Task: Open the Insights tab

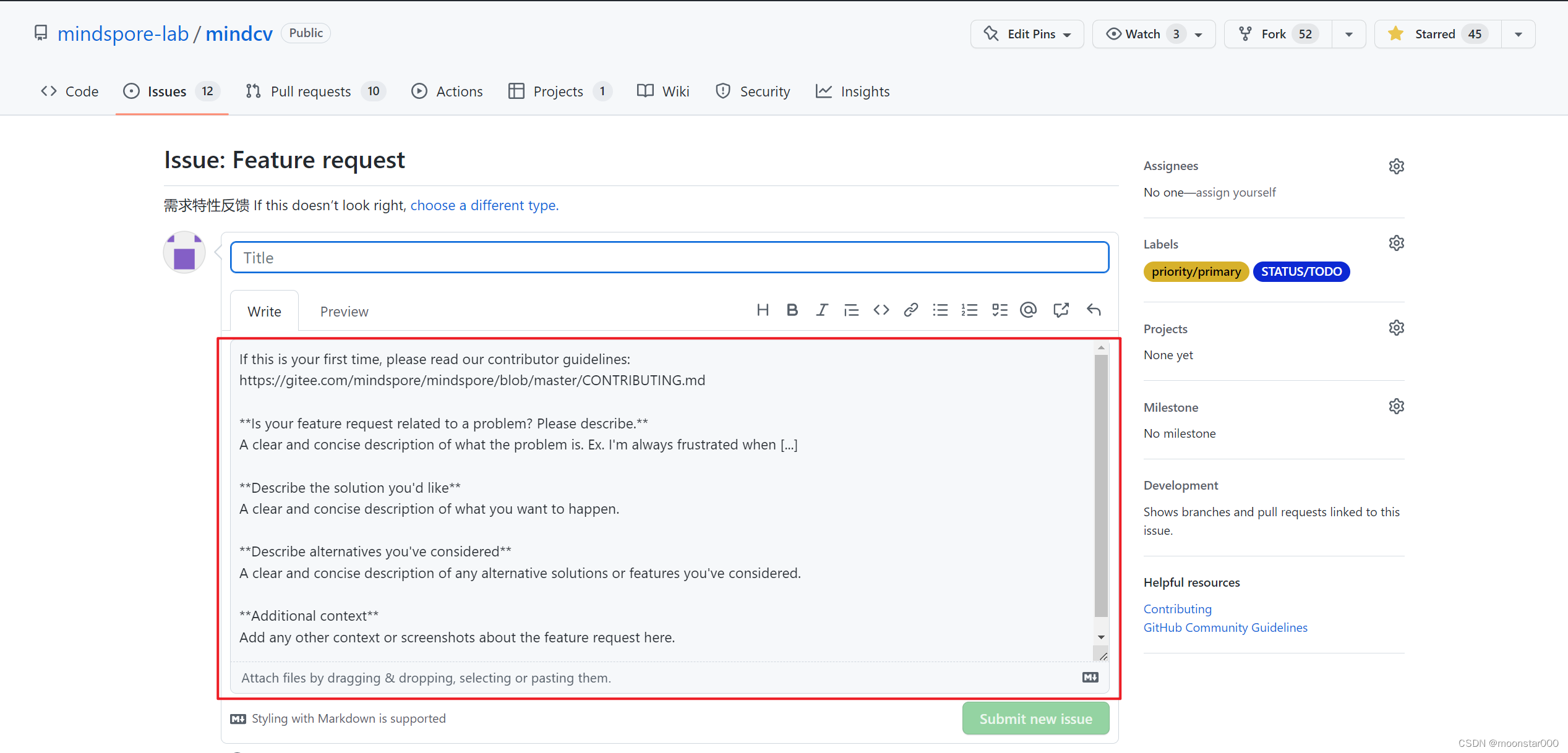Action: click(x=852, y=91)
